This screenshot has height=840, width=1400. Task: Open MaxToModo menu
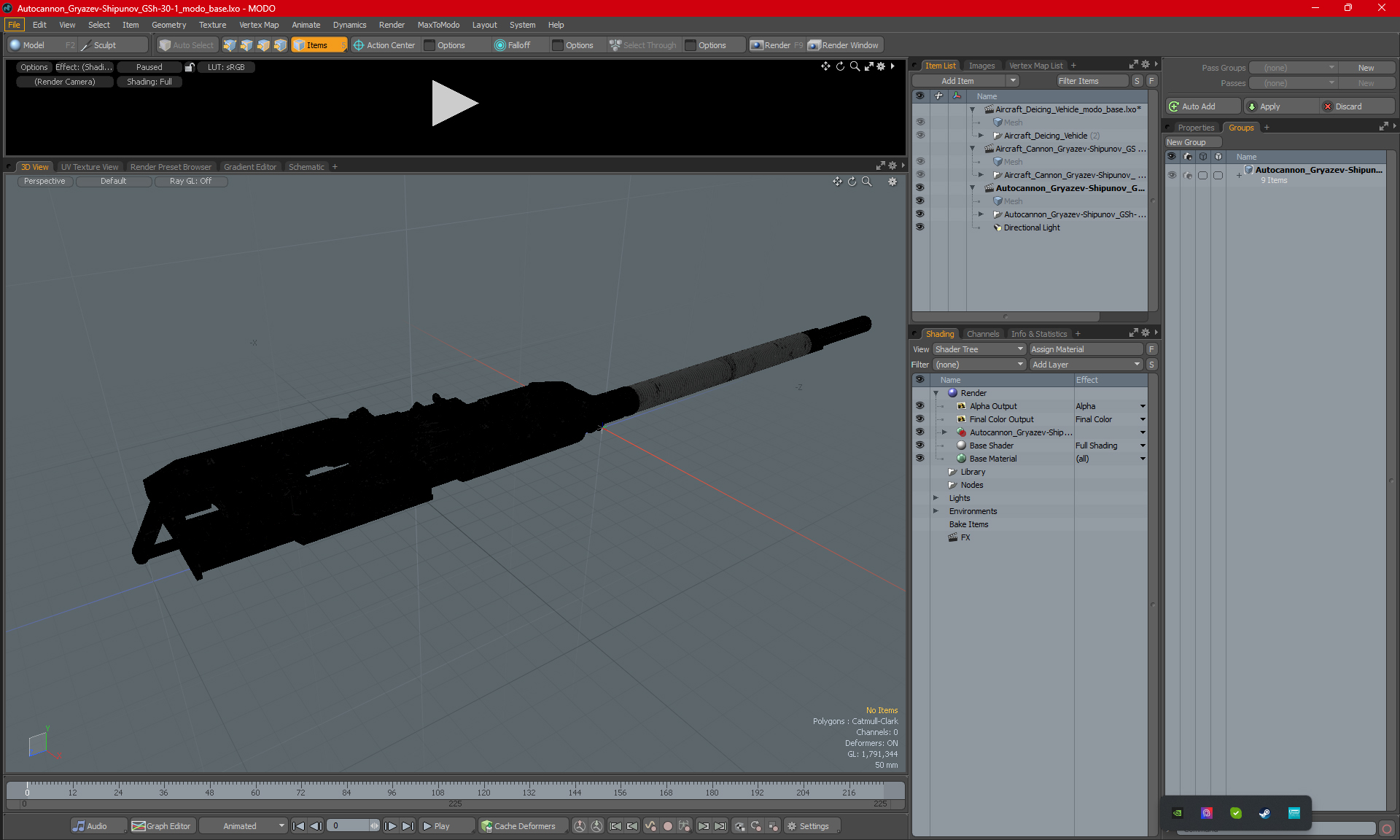point(438,25)
